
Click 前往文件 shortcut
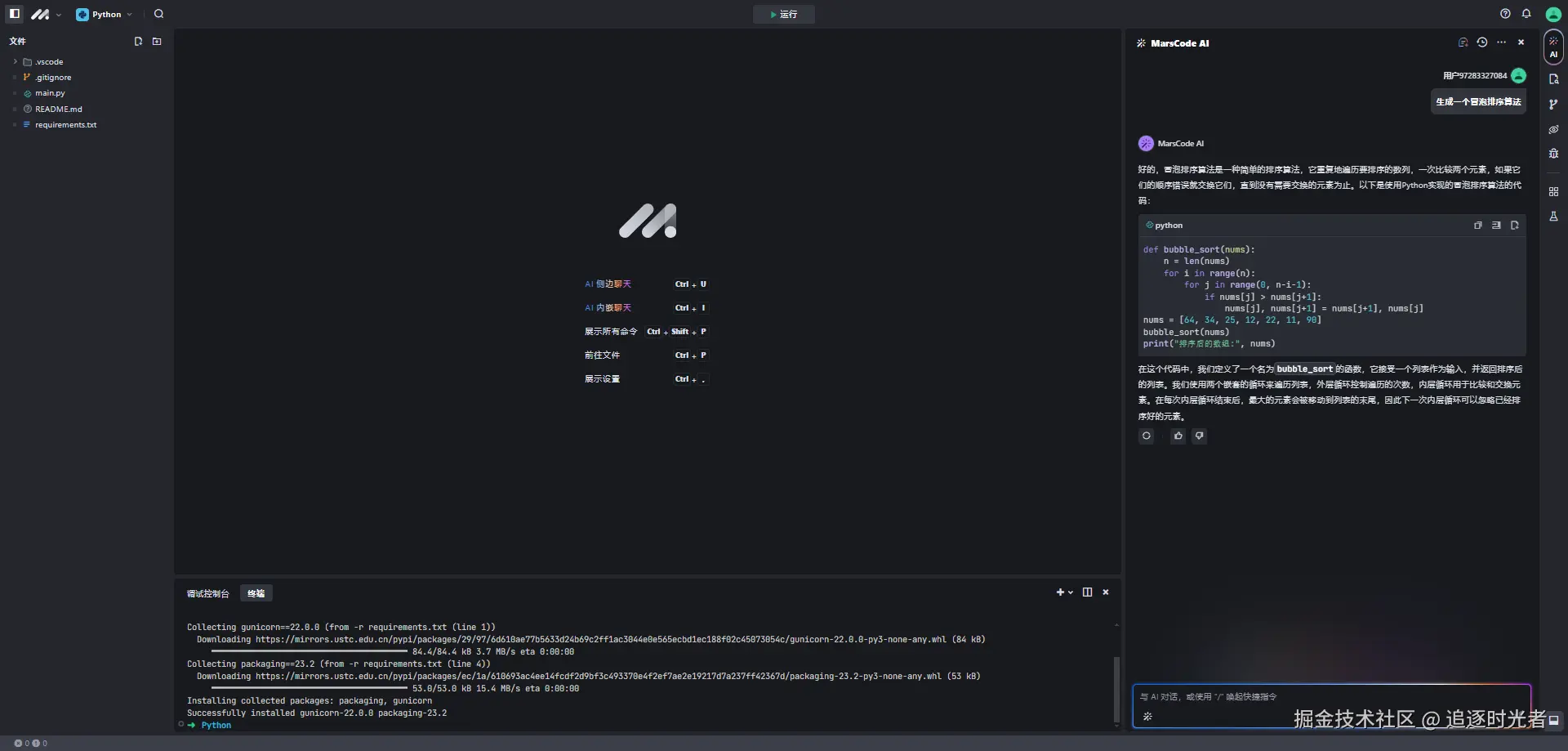click(x=602, y=355)
